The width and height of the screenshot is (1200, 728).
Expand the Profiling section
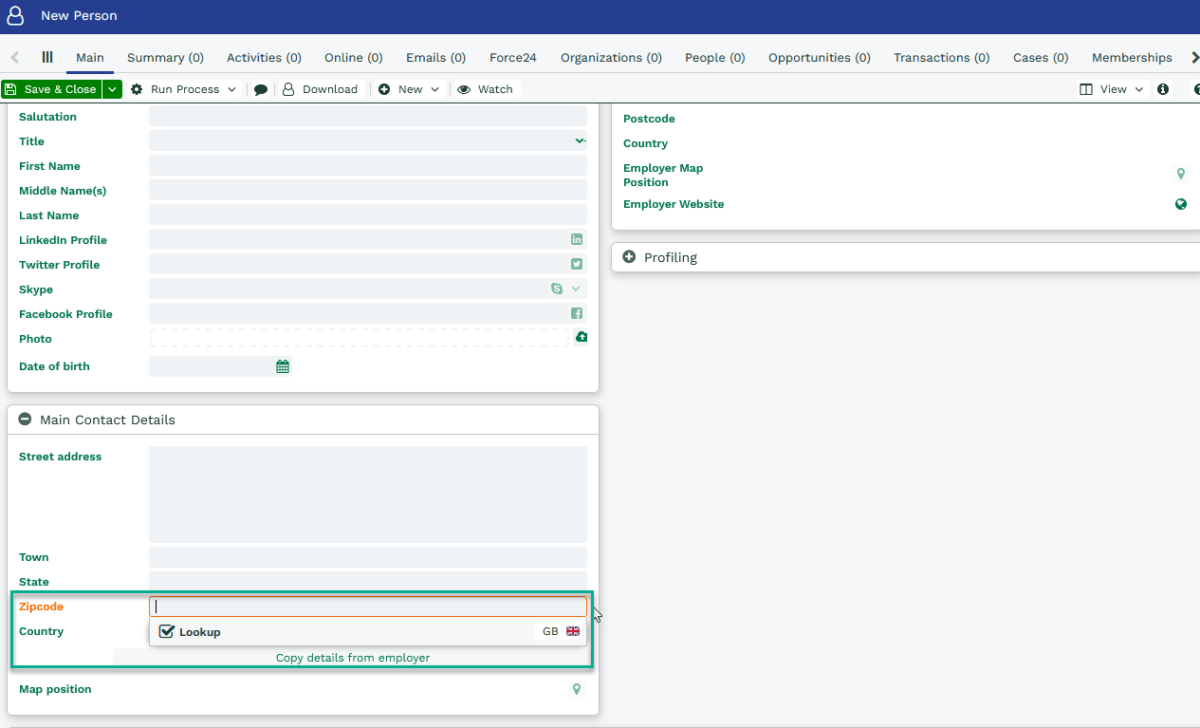coord(629,257)
